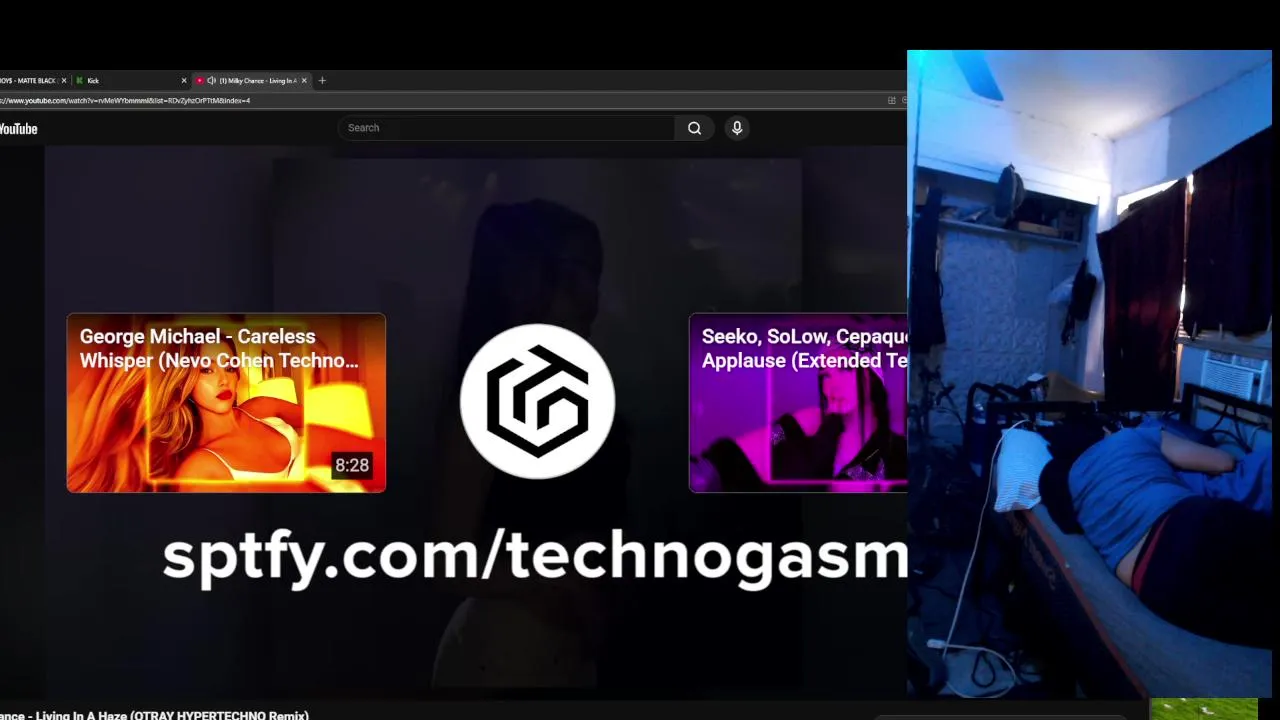The image size is (1280, 720).
Task: Click the youtube.com address bar URL
Action: pyautogui.click(x=125, y=100)
